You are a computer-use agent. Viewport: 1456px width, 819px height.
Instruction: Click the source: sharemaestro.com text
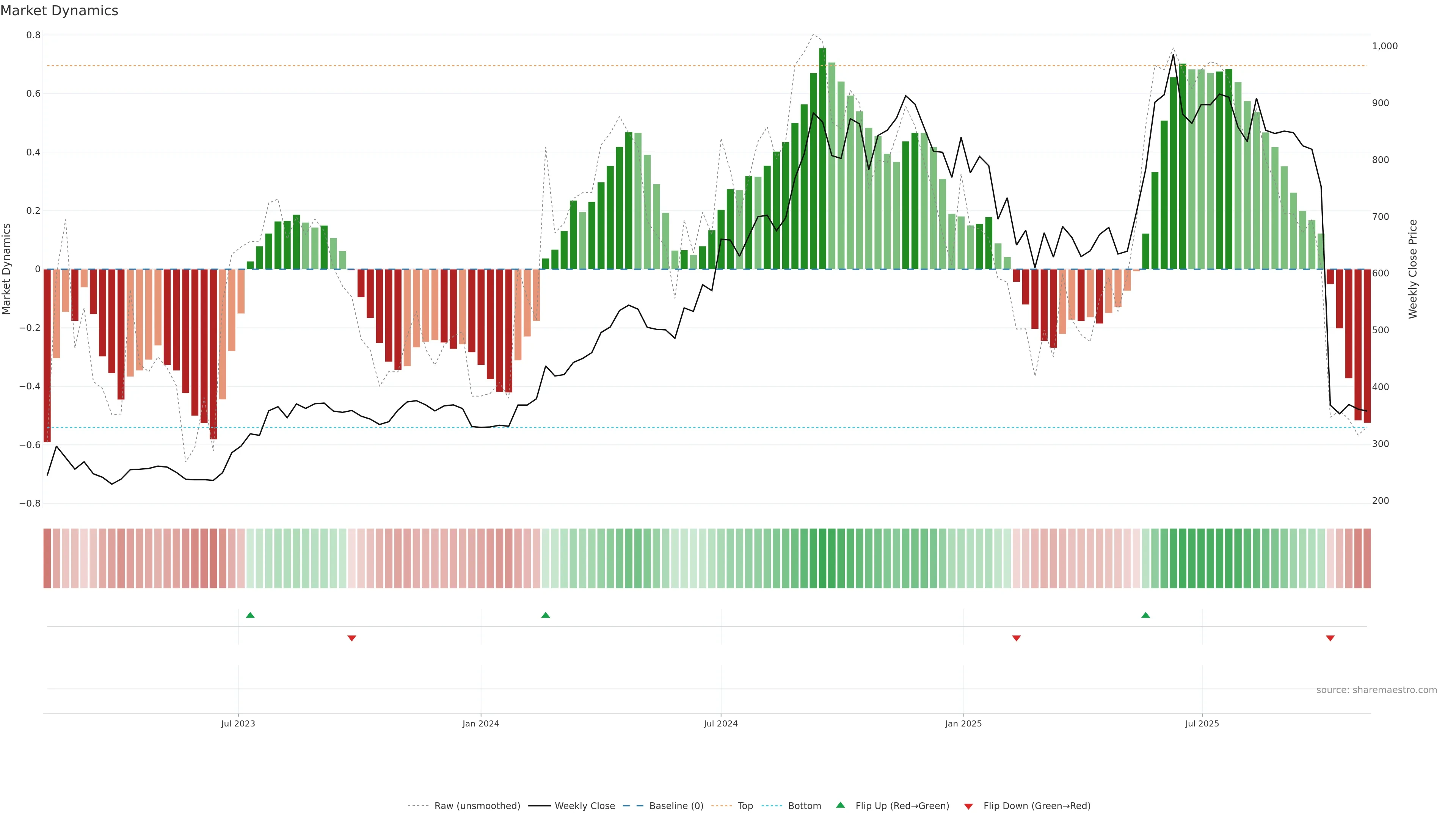point(1376,690)
